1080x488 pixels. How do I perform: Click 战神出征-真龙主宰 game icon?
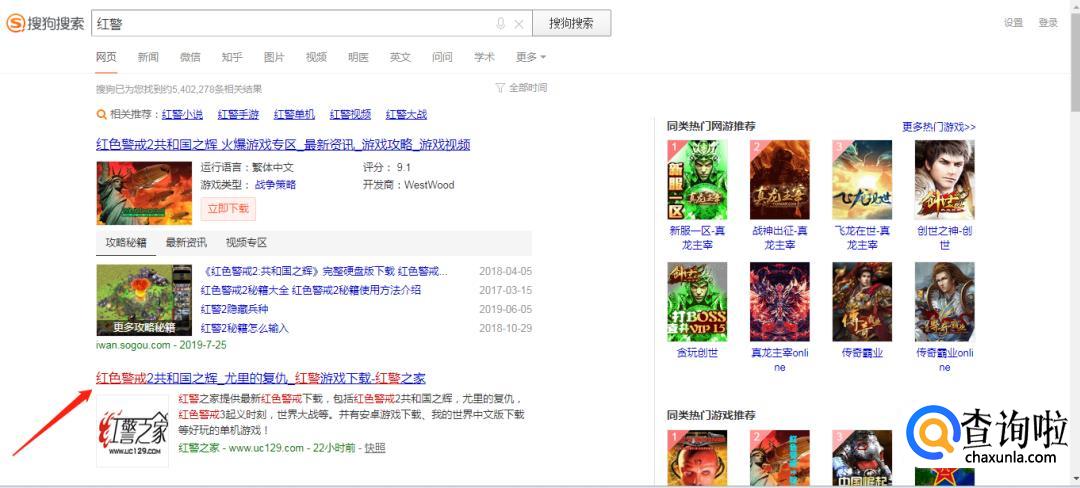780,180
